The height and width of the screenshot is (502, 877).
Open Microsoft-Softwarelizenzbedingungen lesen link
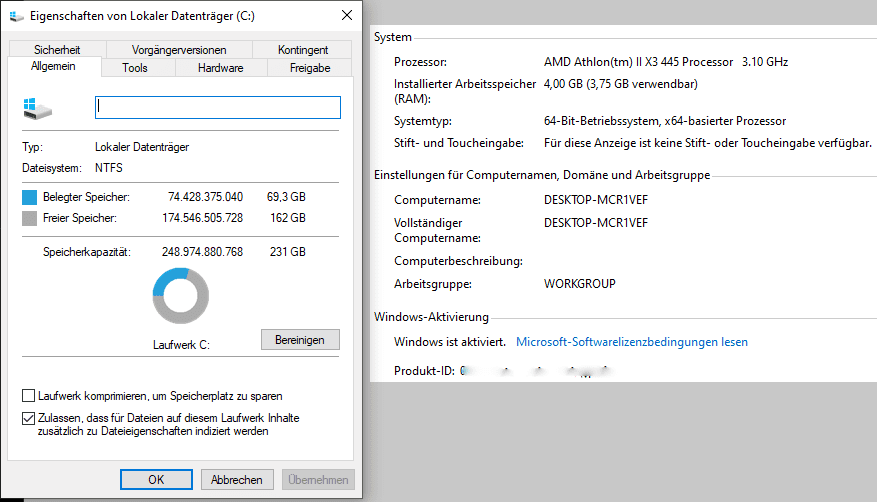631,342
